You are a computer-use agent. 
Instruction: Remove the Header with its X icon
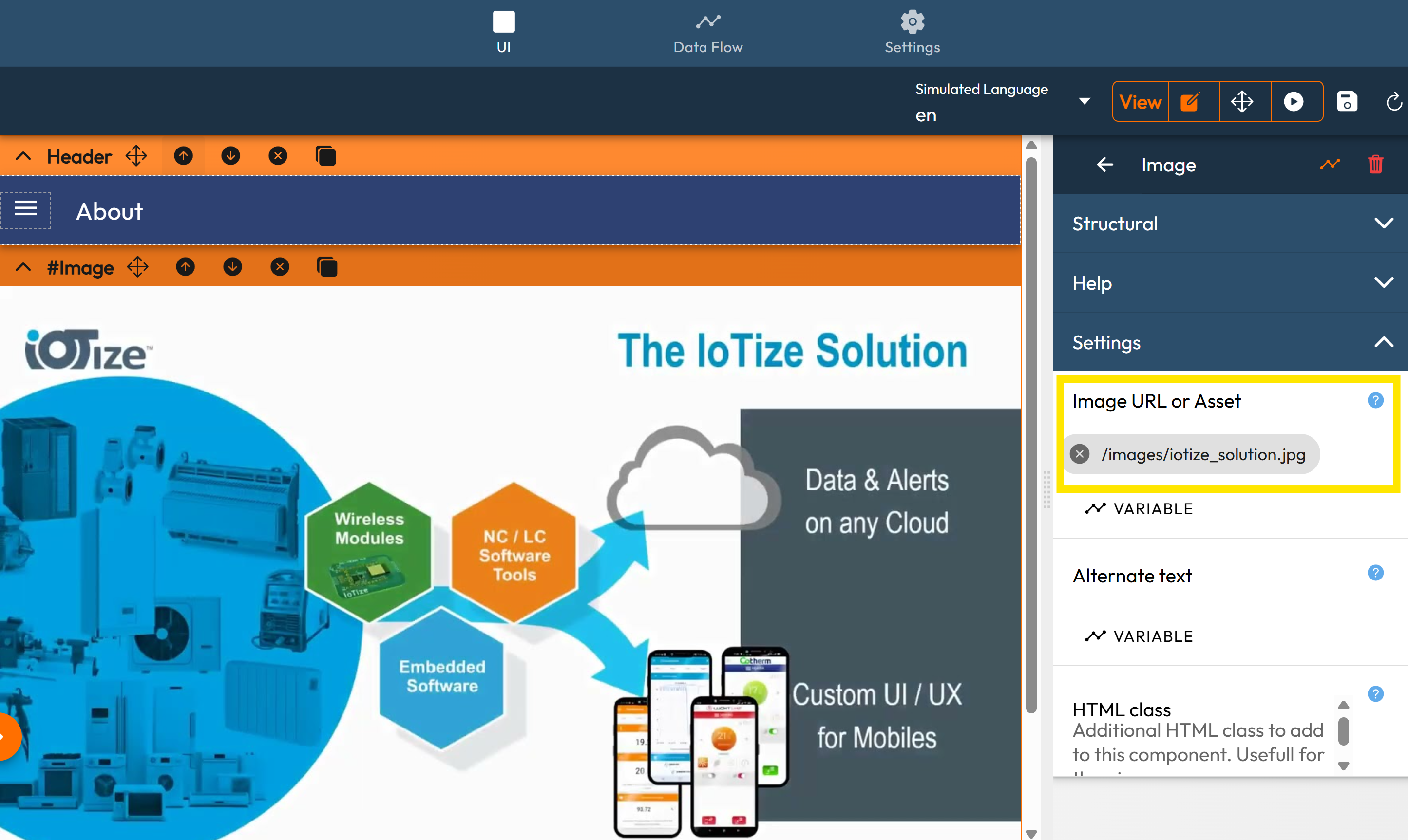(x=278, y=156)
